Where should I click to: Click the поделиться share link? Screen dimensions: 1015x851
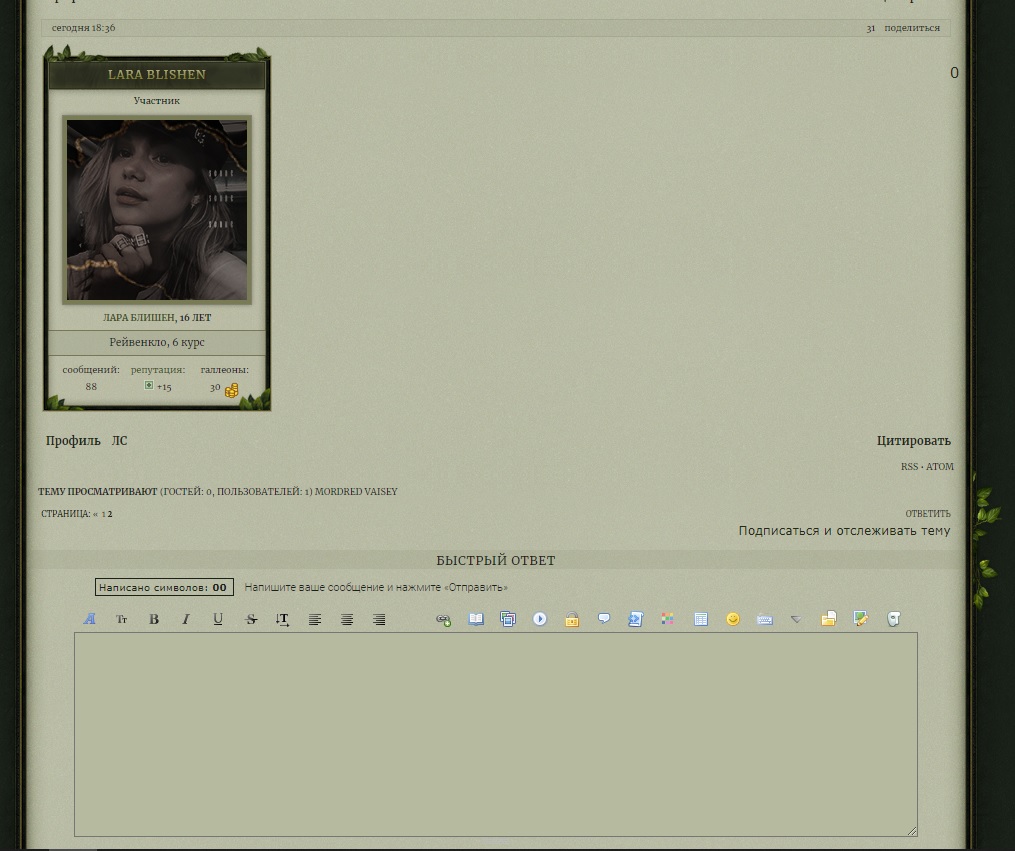coord(911,28)
